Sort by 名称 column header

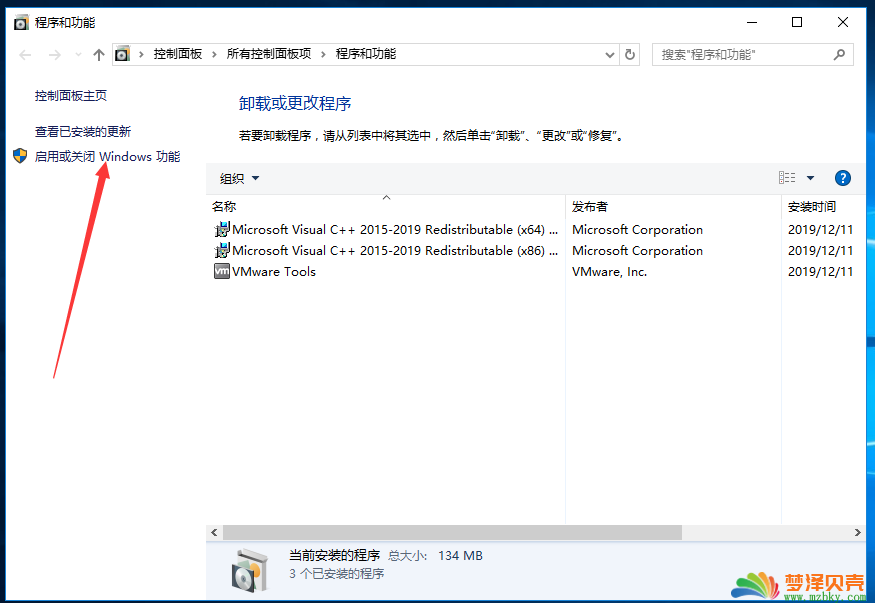click(x=386, y=207)
